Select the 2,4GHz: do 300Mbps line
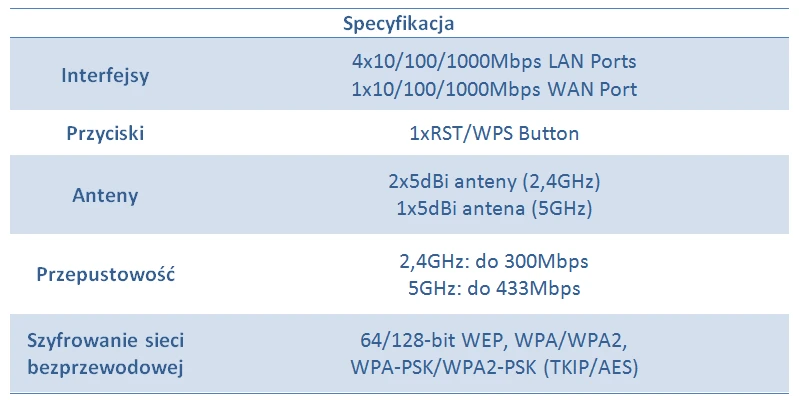 pyautogui.click(x=494, y=262)
